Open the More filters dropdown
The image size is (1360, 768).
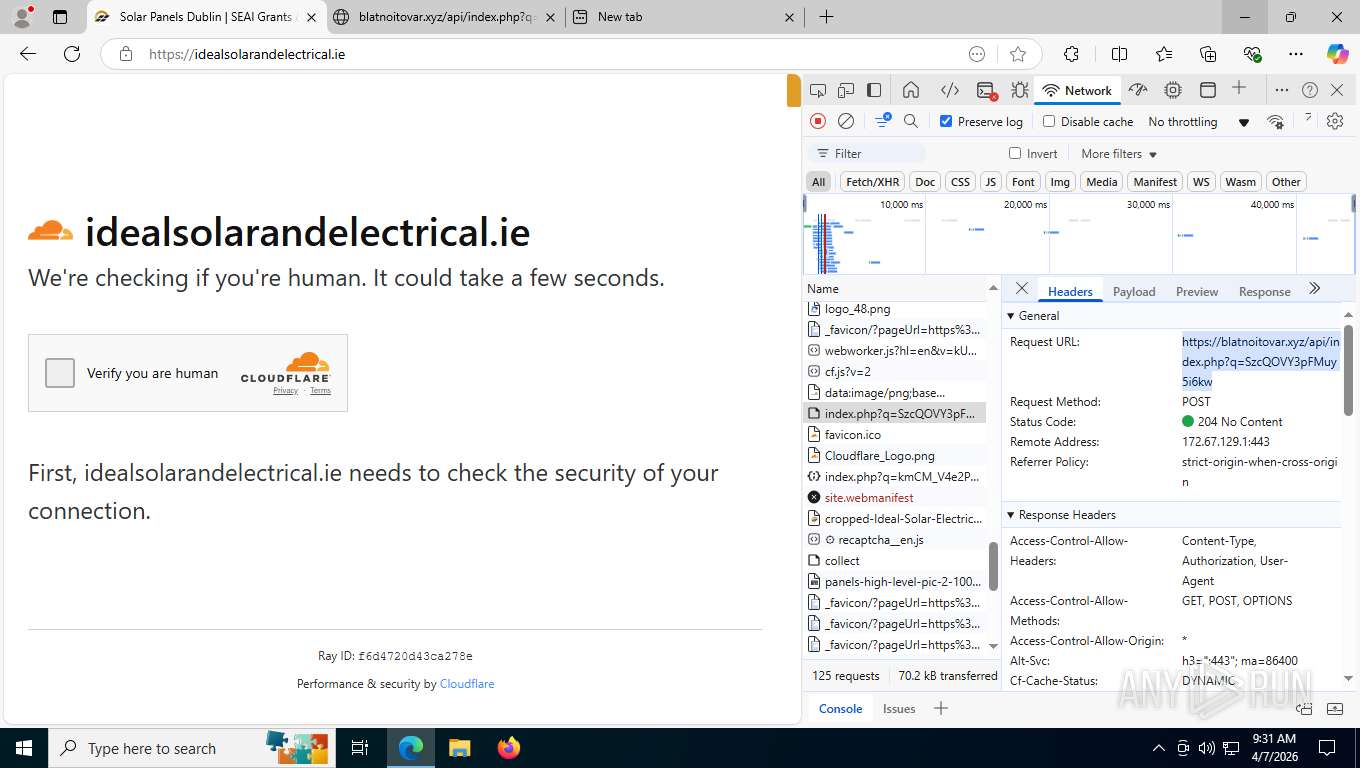tap(1119, 154)
